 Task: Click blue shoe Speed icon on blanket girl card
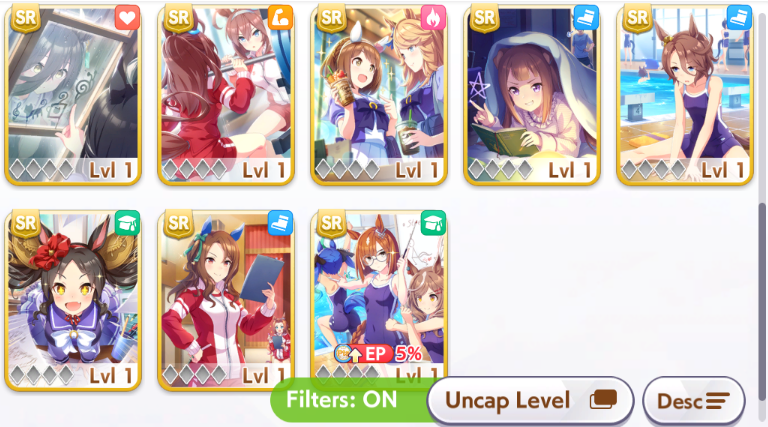[x=586, y=18]
